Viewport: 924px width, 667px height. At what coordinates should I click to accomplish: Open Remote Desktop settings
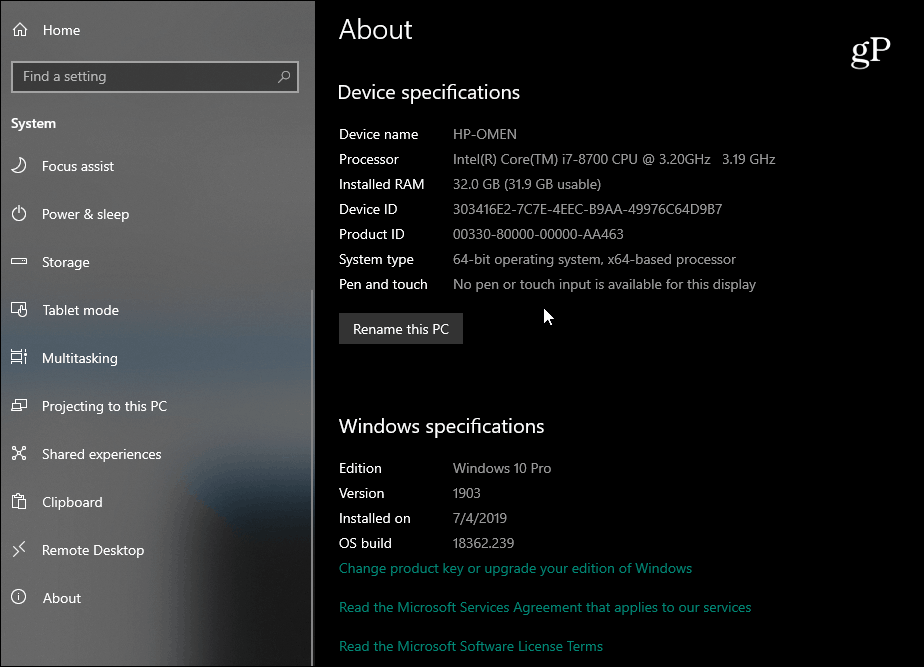93,550
